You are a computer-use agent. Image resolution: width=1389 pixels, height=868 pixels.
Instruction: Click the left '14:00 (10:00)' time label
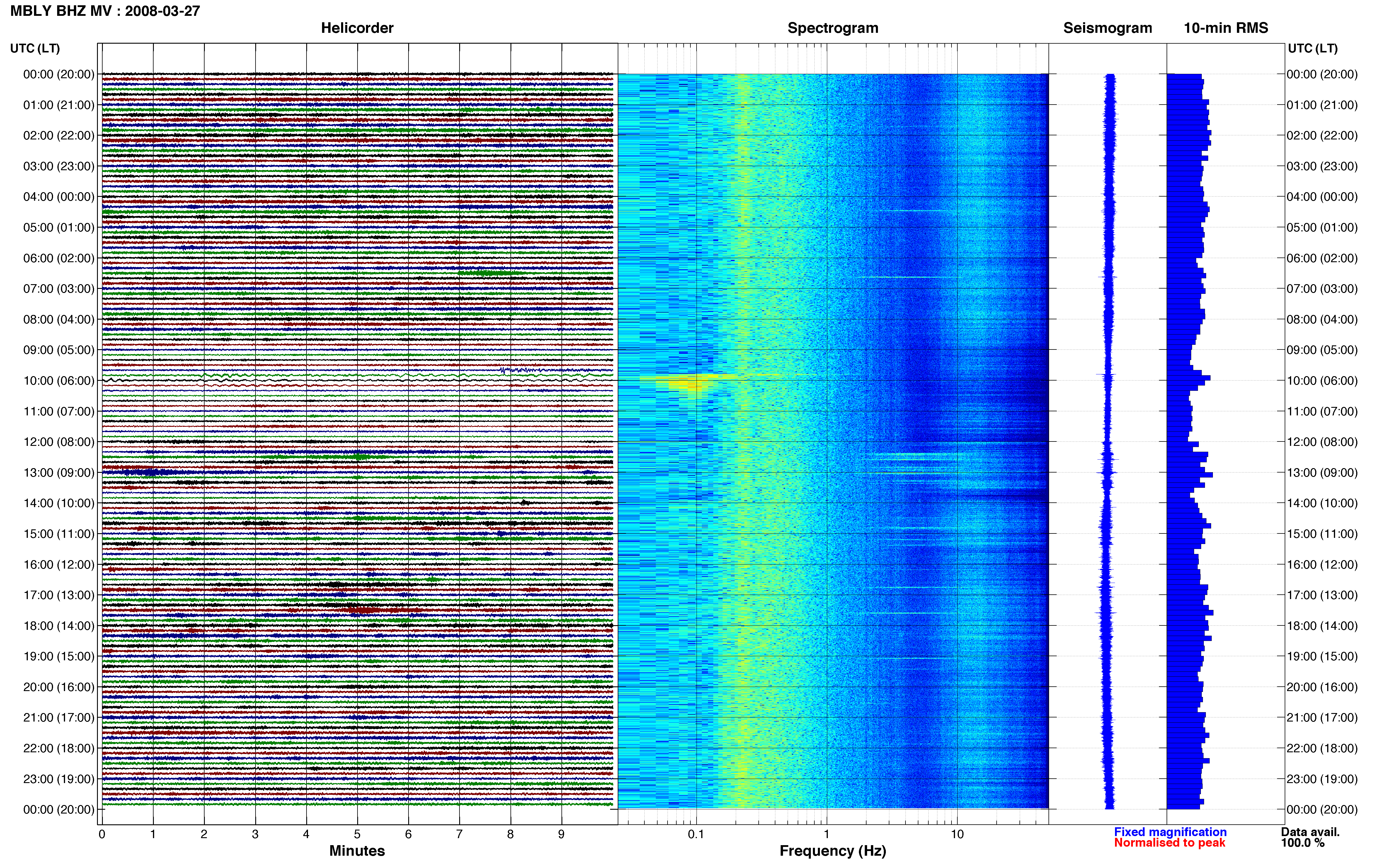(59, 504)
